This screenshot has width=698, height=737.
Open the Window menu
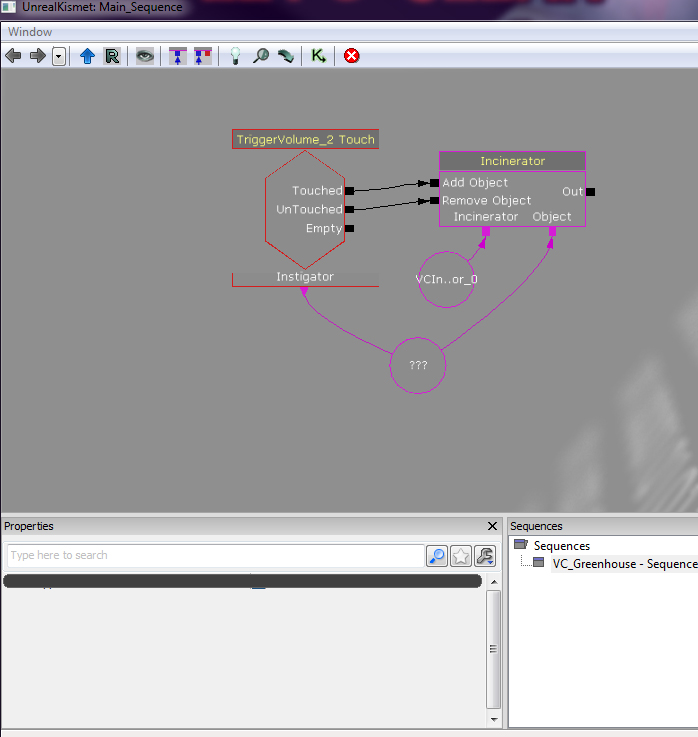pyautogui.click(x=30, y=32)
